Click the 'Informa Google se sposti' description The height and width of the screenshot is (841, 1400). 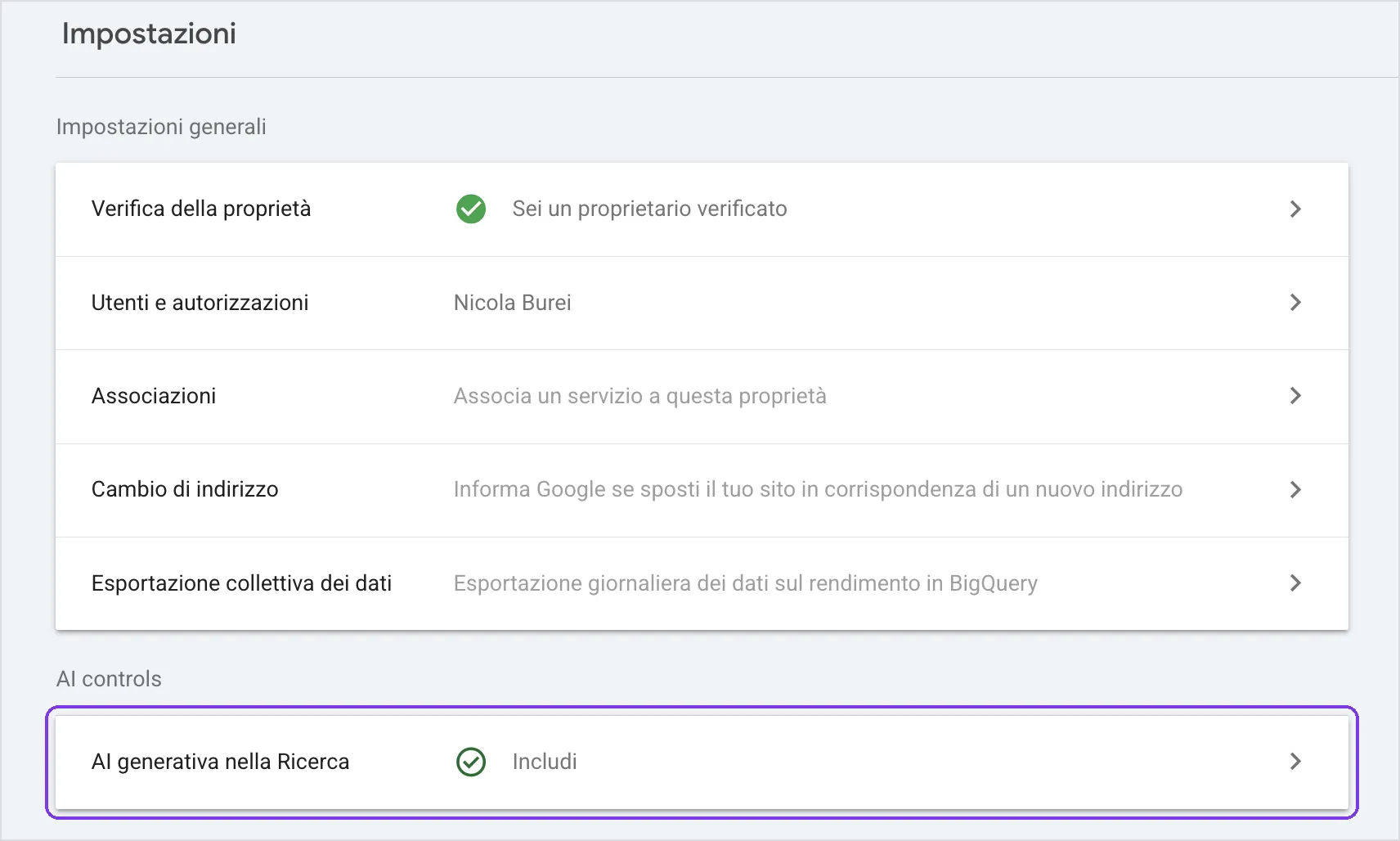pos(819,489)
